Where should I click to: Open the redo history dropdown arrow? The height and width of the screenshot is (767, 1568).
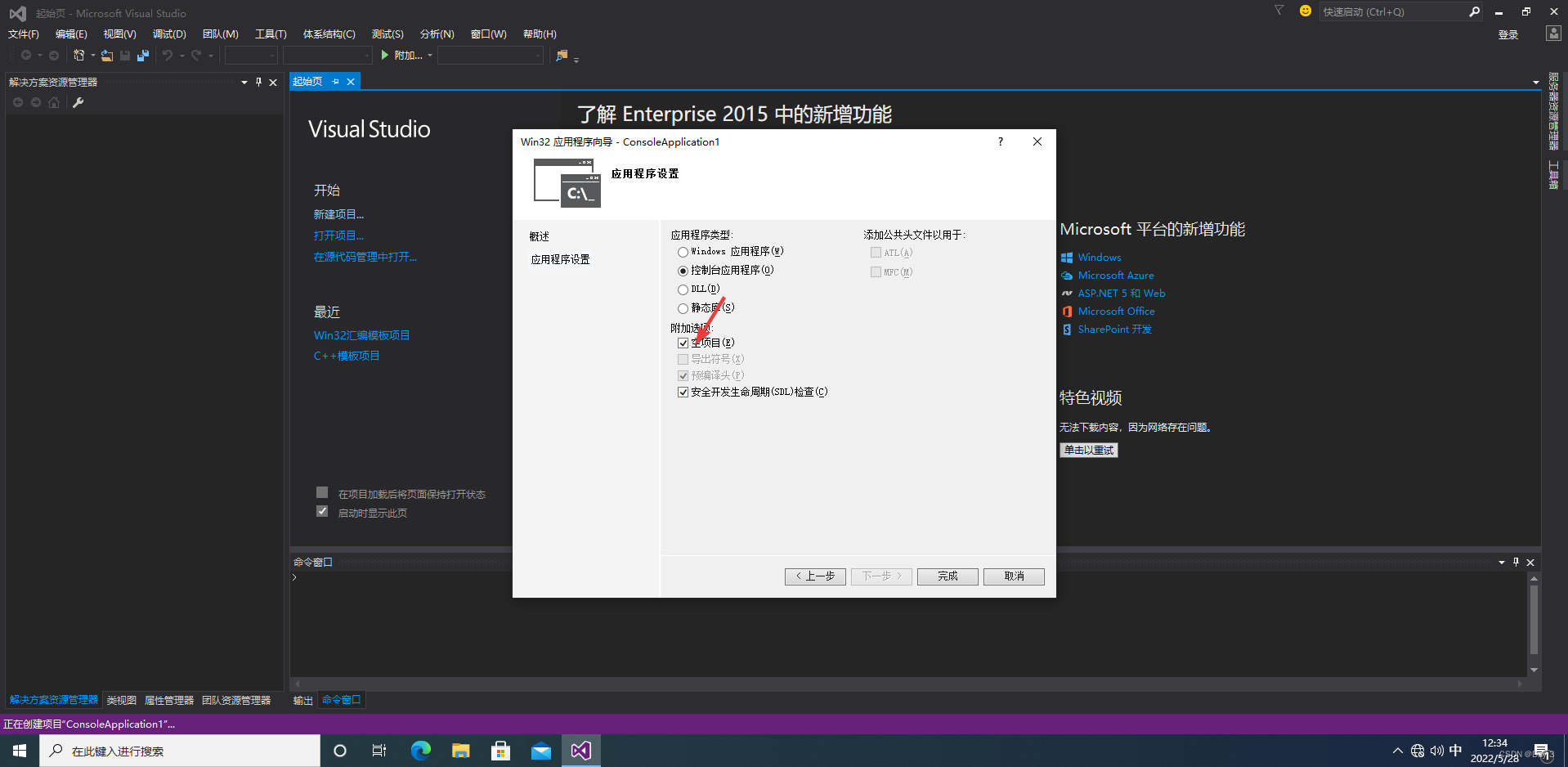coord(210,56)
